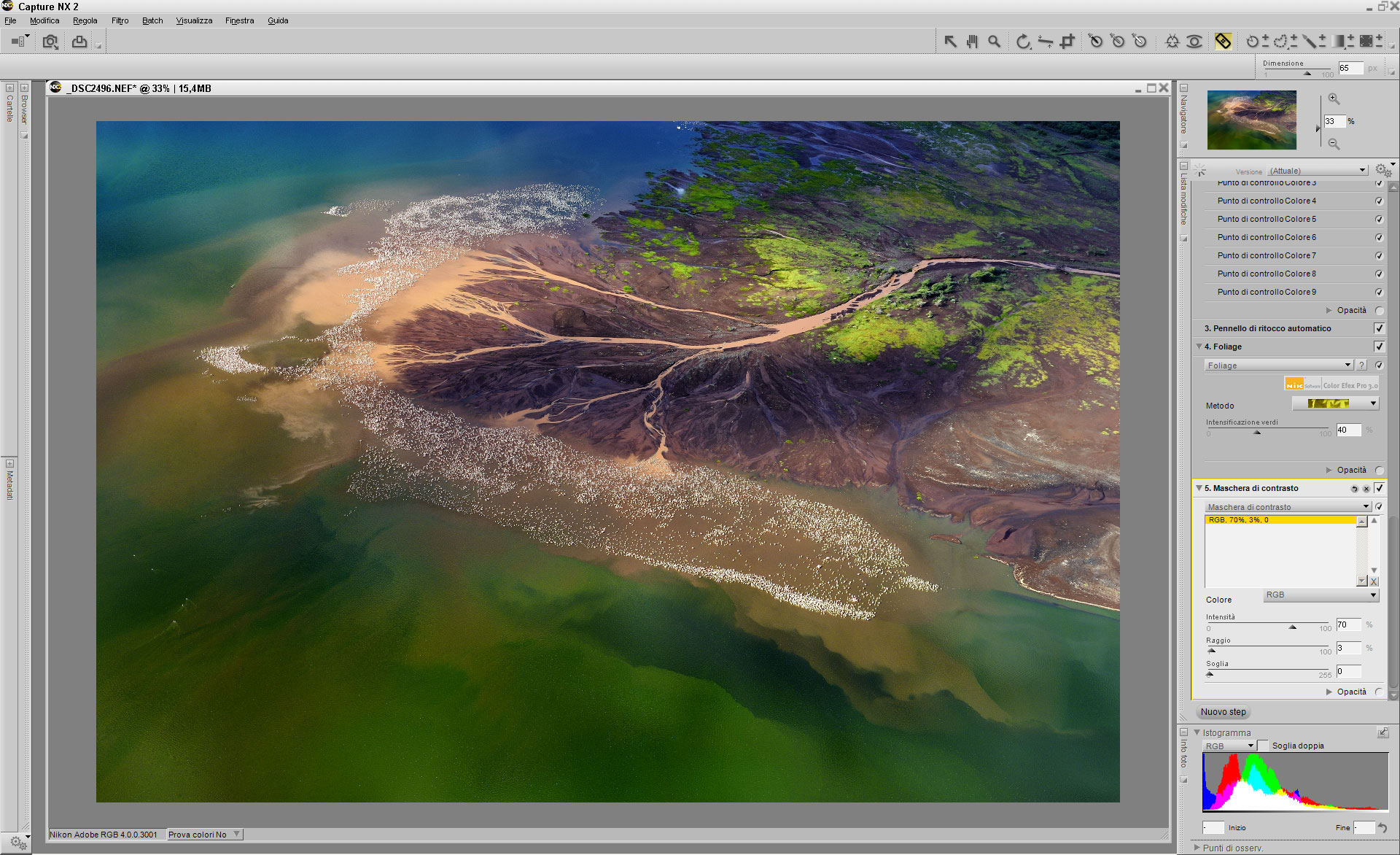Select the Color Control Point tool
Viewport: 1400px width, 855px height.
pyautogui.click(x=1172, y=42)
